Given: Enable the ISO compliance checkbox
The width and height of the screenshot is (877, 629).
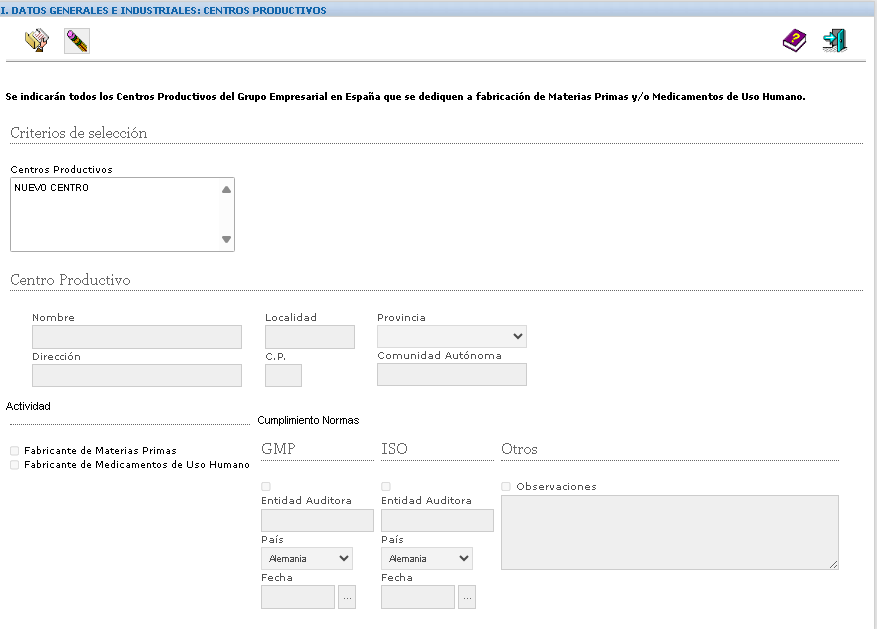Looking at the screenshot, I should pyautogui.click(x=386, y=487).
